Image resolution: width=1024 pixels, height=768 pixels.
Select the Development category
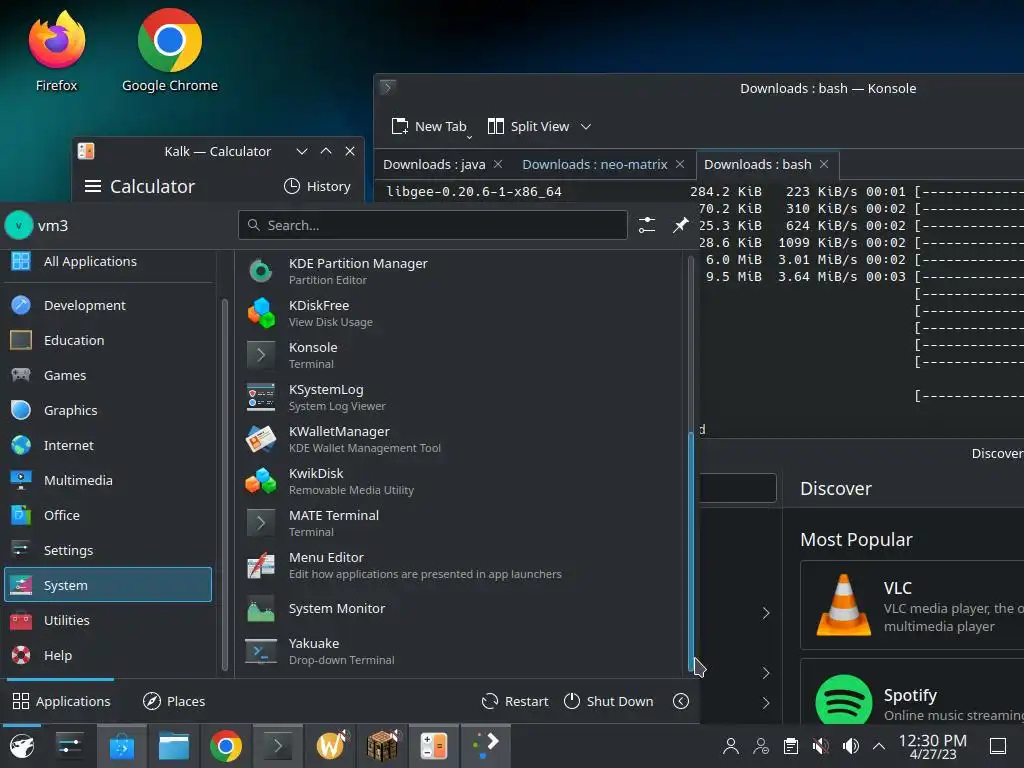(x=108, y=305)
